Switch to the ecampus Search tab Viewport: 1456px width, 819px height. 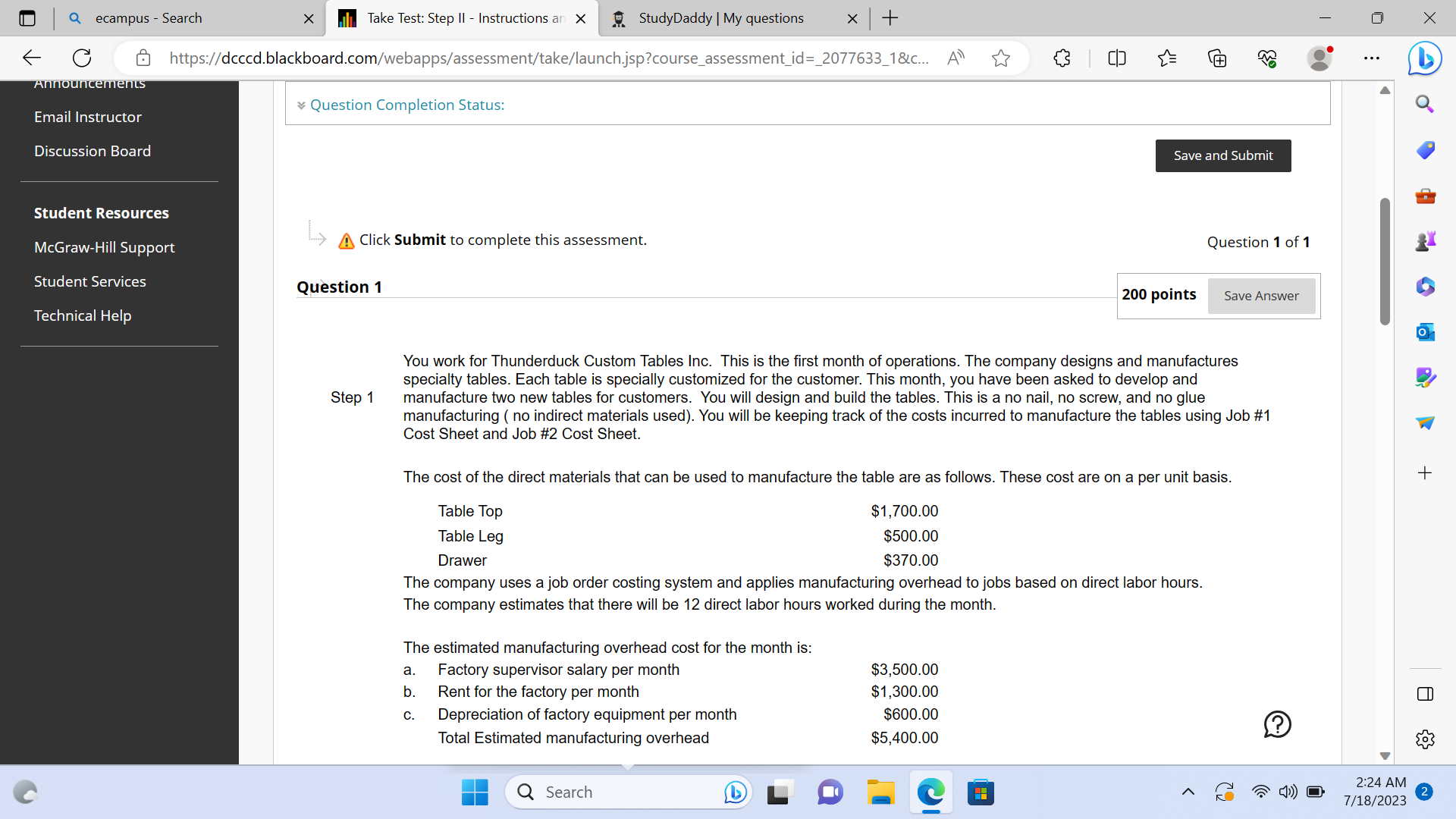click(149, 18)
